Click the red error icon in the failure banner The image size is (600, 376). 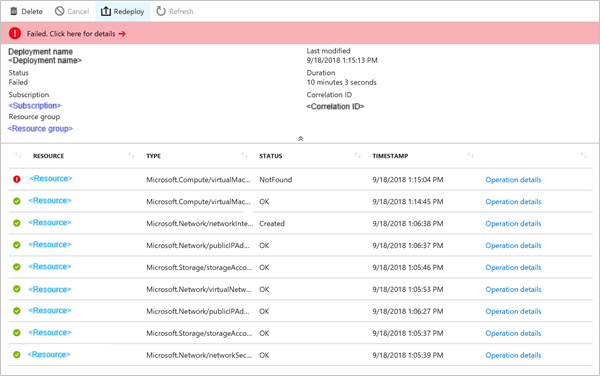(x=15, y=33)
